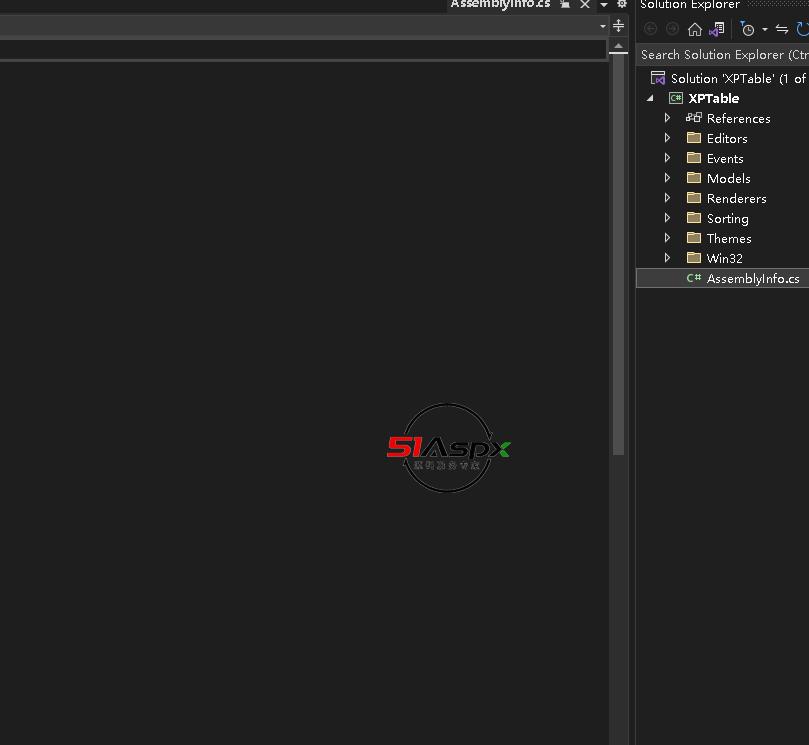Collapse the XPTable project node
This screenshot has width=809, height=745.
click(651, 98)
